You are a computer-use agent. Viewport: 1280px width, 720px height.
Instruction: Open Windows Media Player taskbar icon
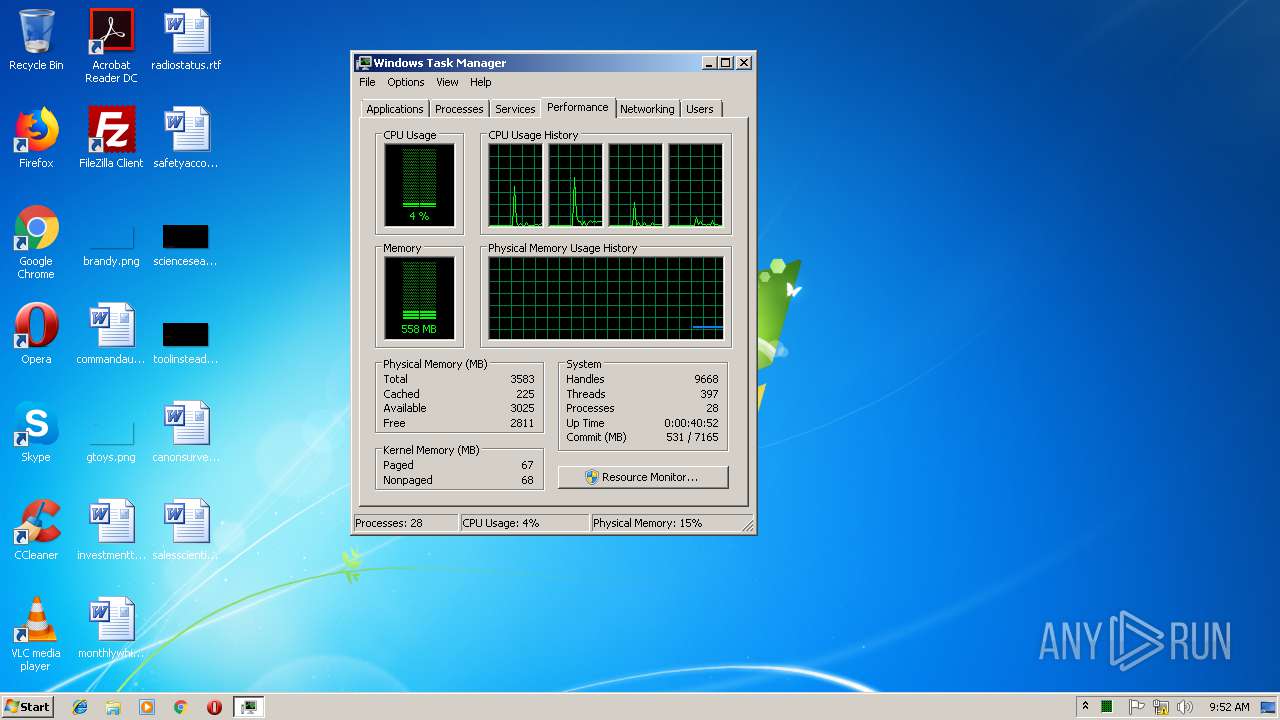pyautogui.click(x=147, y=707)
